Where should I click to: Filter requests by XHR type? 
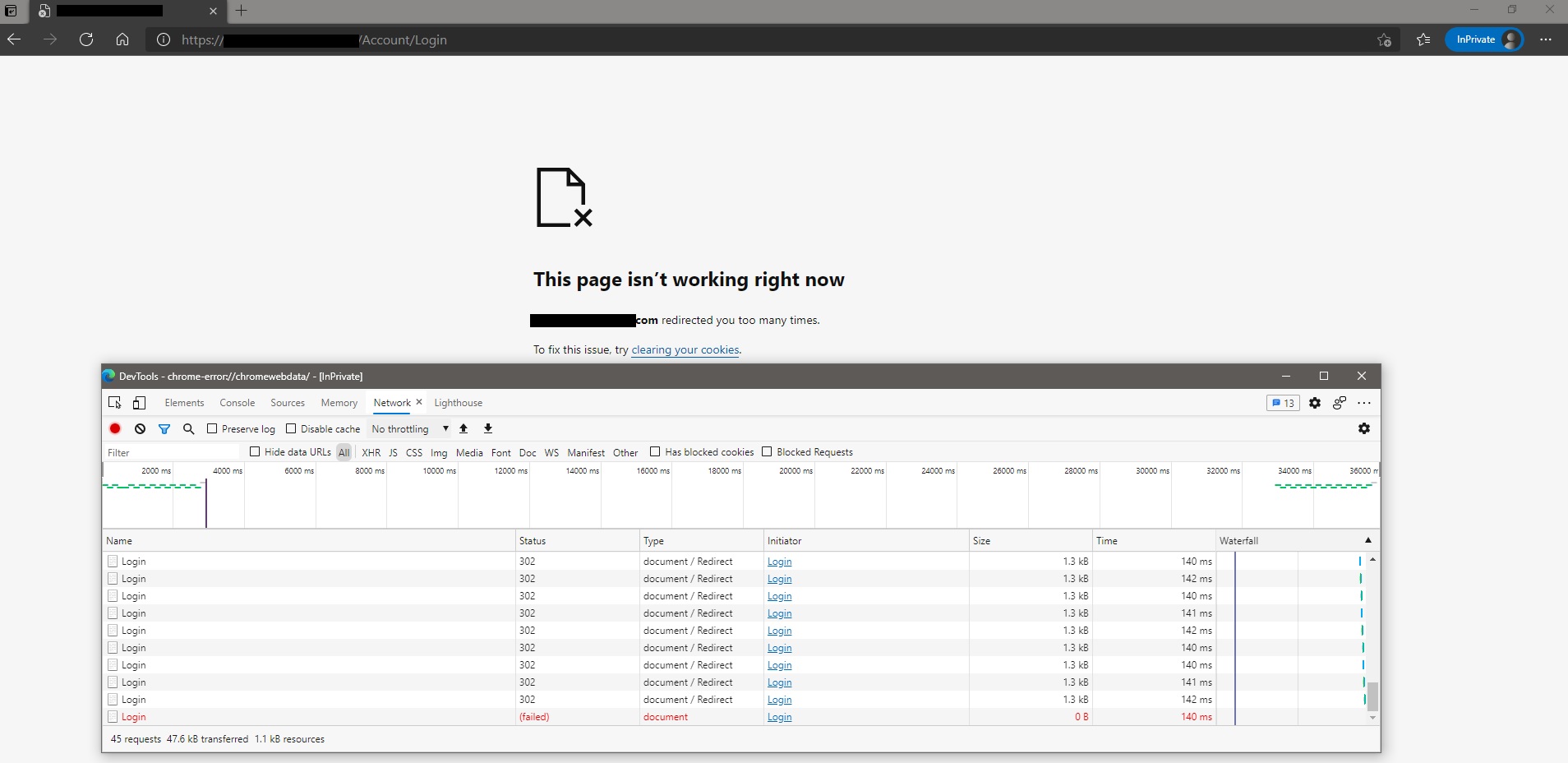click(371, 452)
